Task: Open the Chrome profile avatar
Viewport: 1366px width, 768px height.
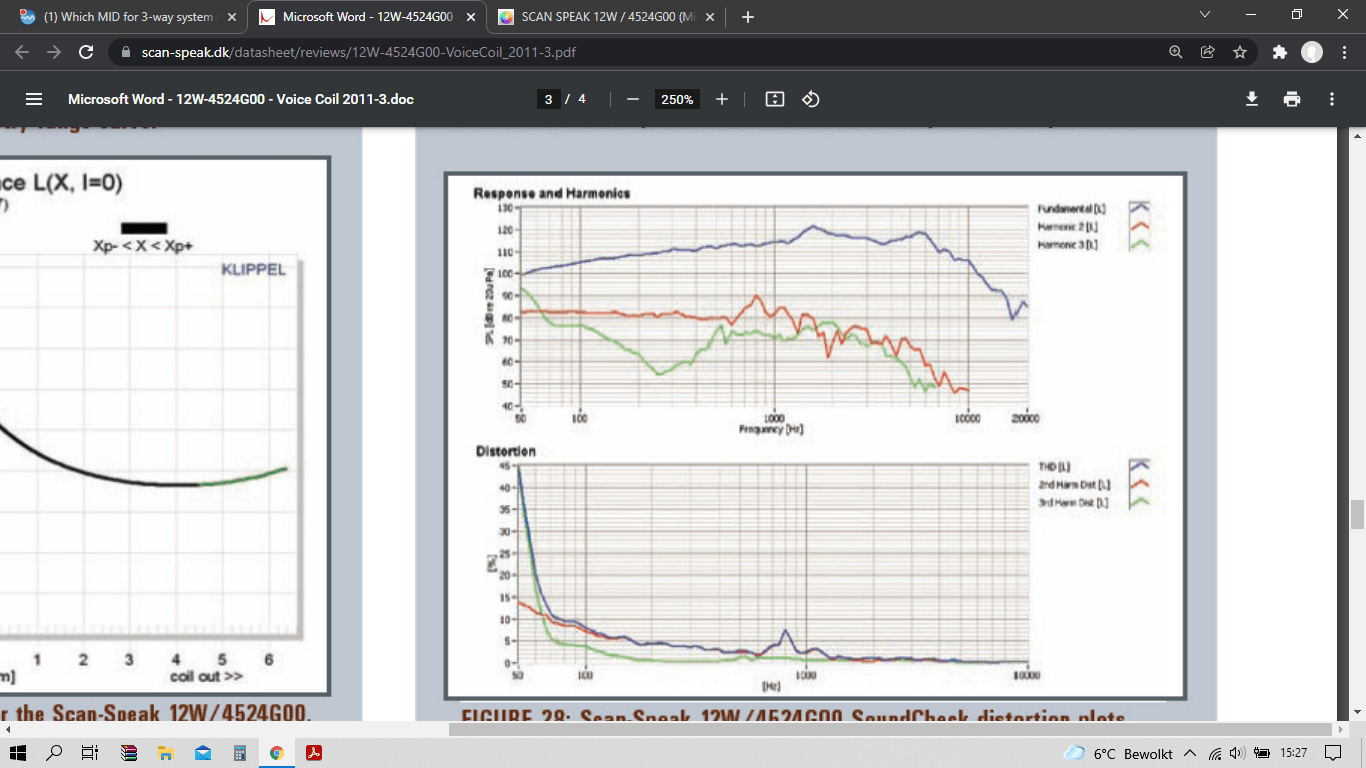Action: click(1312, 52)
